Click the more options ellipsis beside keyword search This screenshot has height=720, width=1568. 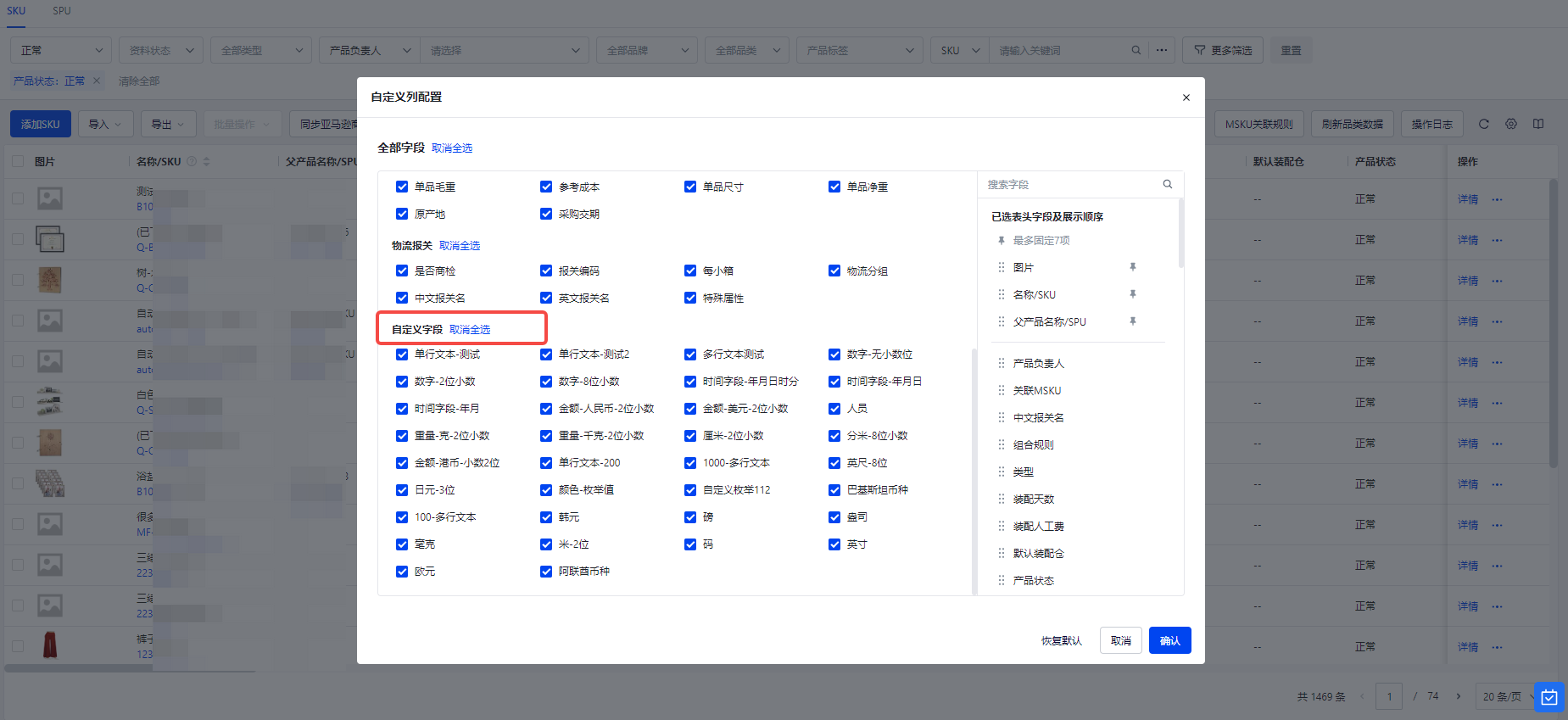click(x=1162, y=50)
